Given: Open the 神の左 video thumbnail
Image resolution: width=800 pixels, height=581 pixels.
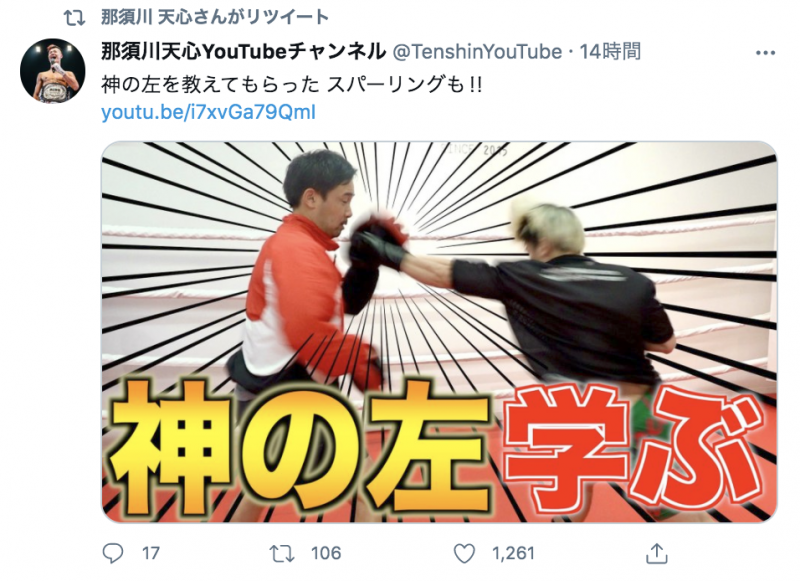Looking at the screenshot, I should tap(439, 332).
